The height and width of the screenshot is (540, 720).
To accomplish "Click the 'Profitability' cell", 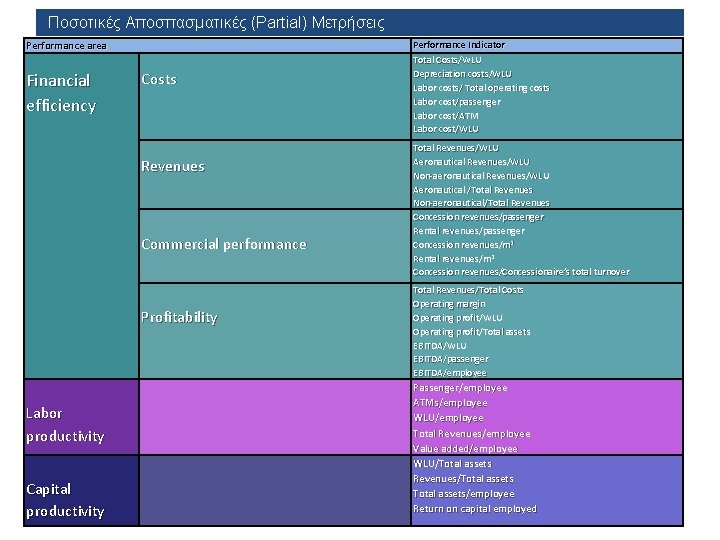I will pyautogui.click(x=275, y=331).
